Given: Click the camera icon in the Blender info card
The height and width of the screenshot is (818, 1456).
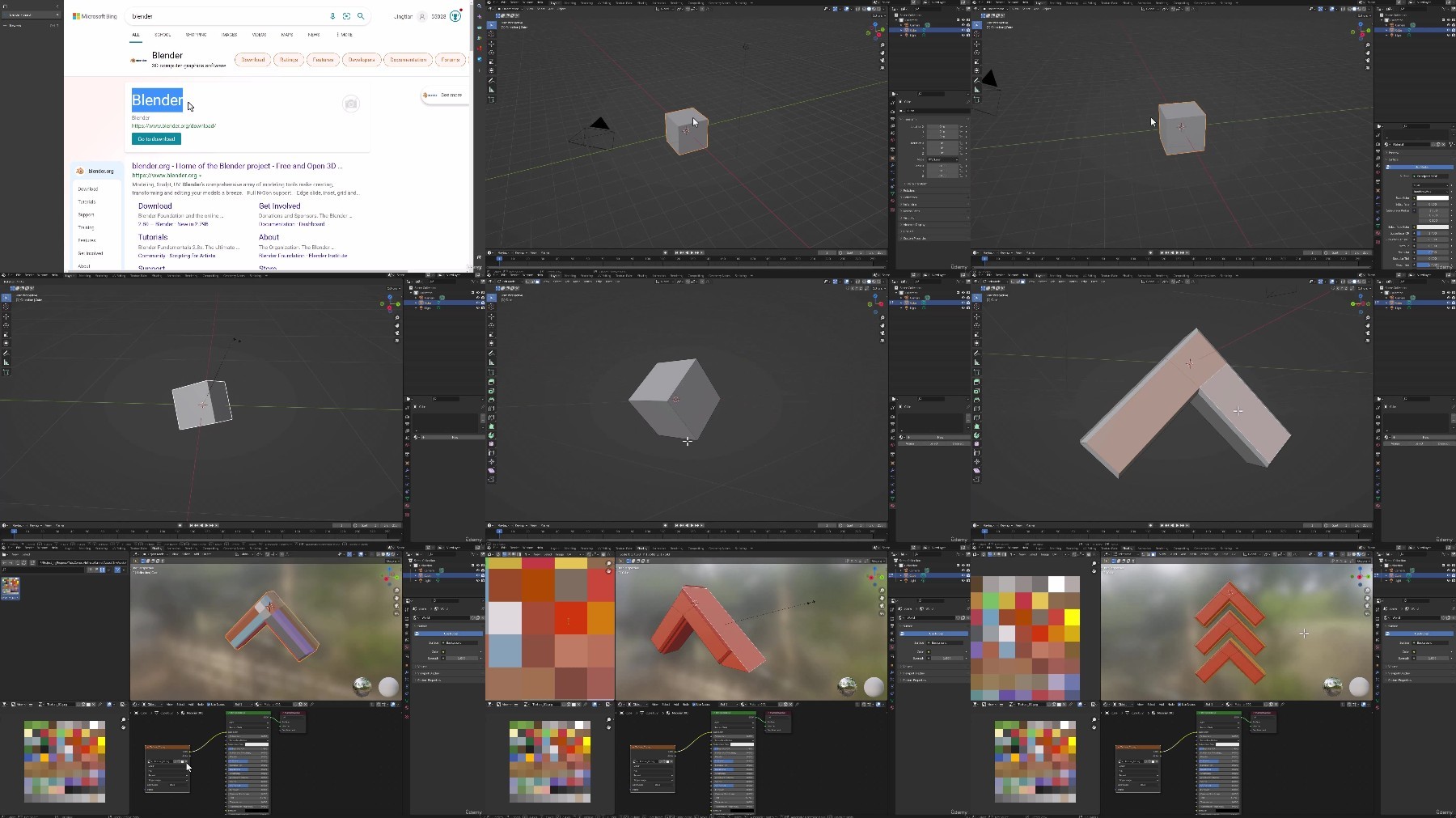Looking at the screenshot, I should point(350,104).
